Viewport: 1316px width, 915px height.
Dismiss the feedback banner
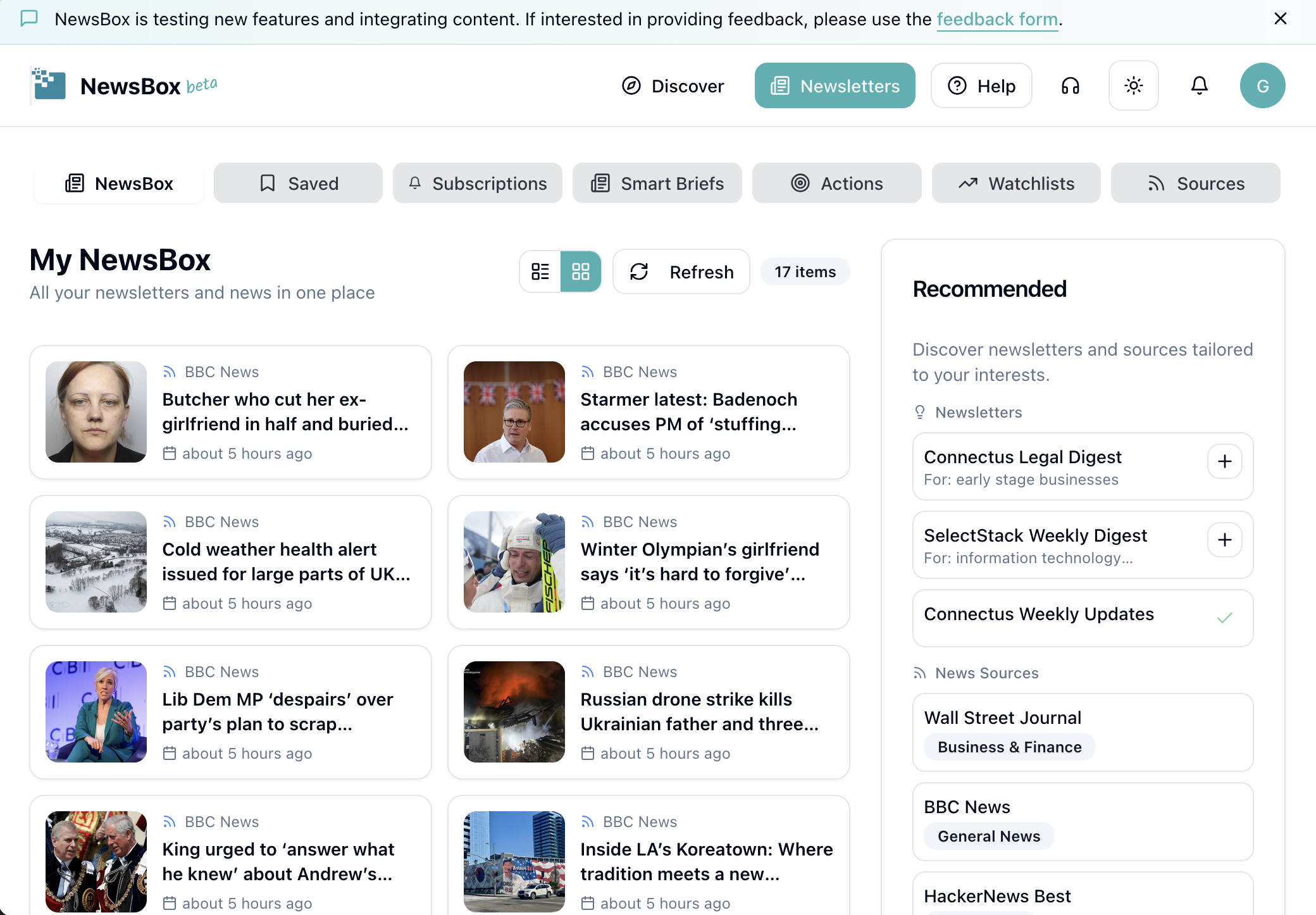click(1280, 19)
